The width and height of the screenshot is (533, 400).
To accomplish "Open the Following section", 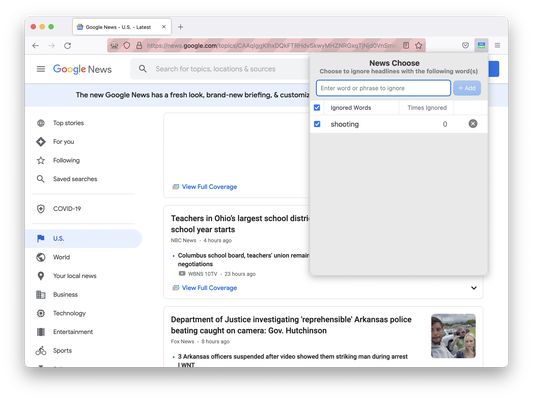I will [66, 160].
